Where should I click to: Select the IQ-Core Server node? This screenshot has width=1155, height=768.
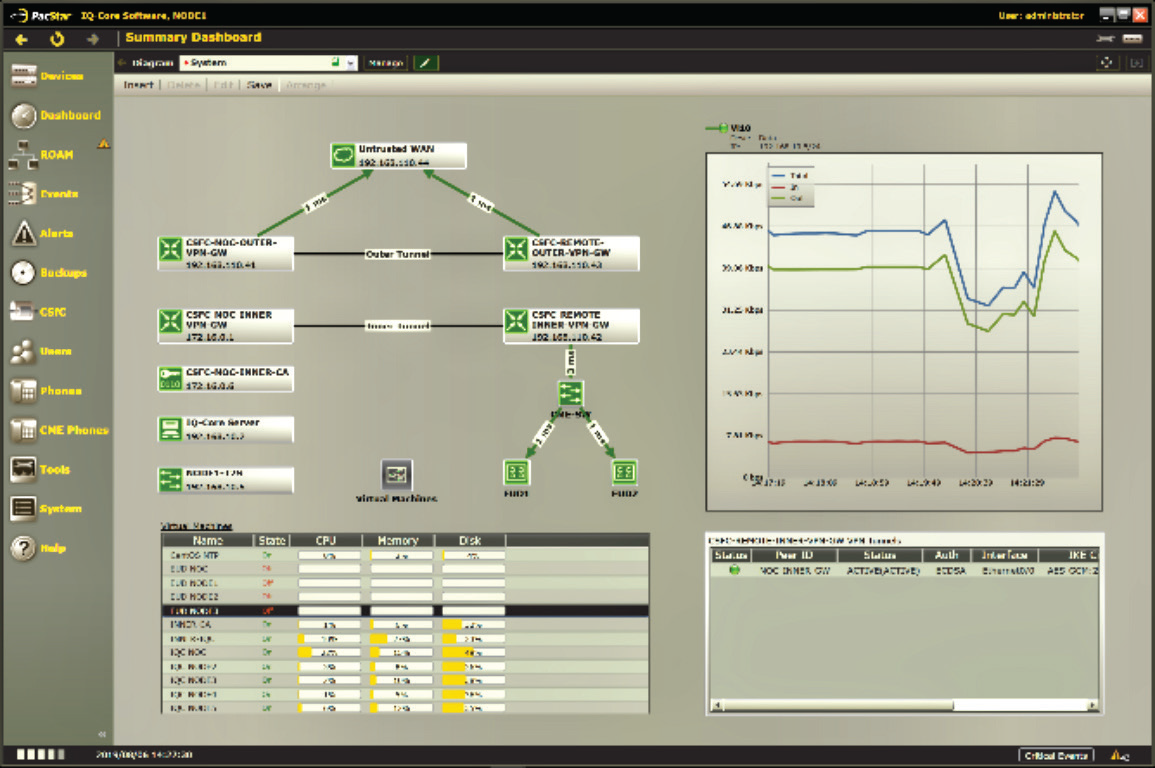pos(225,429)
